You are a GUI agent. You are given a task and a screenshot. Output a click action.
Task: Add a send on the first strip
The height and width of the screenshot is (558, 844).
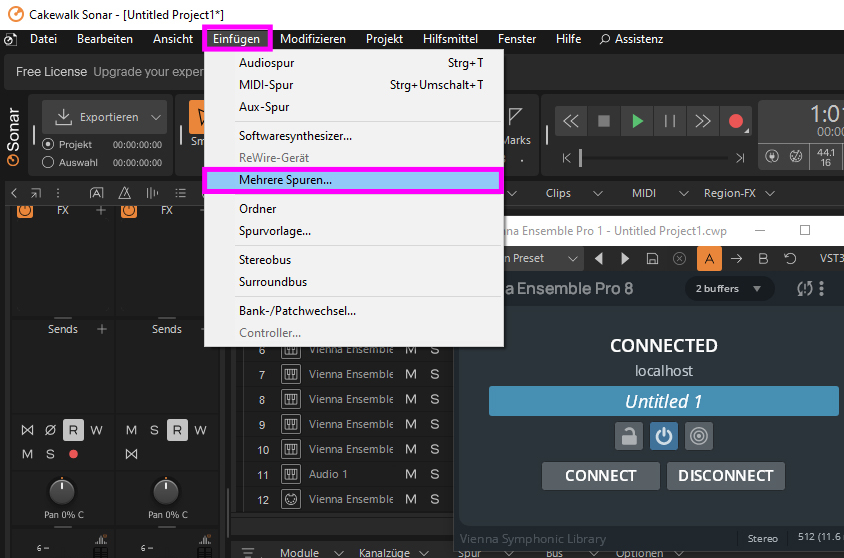click(102, 329)
